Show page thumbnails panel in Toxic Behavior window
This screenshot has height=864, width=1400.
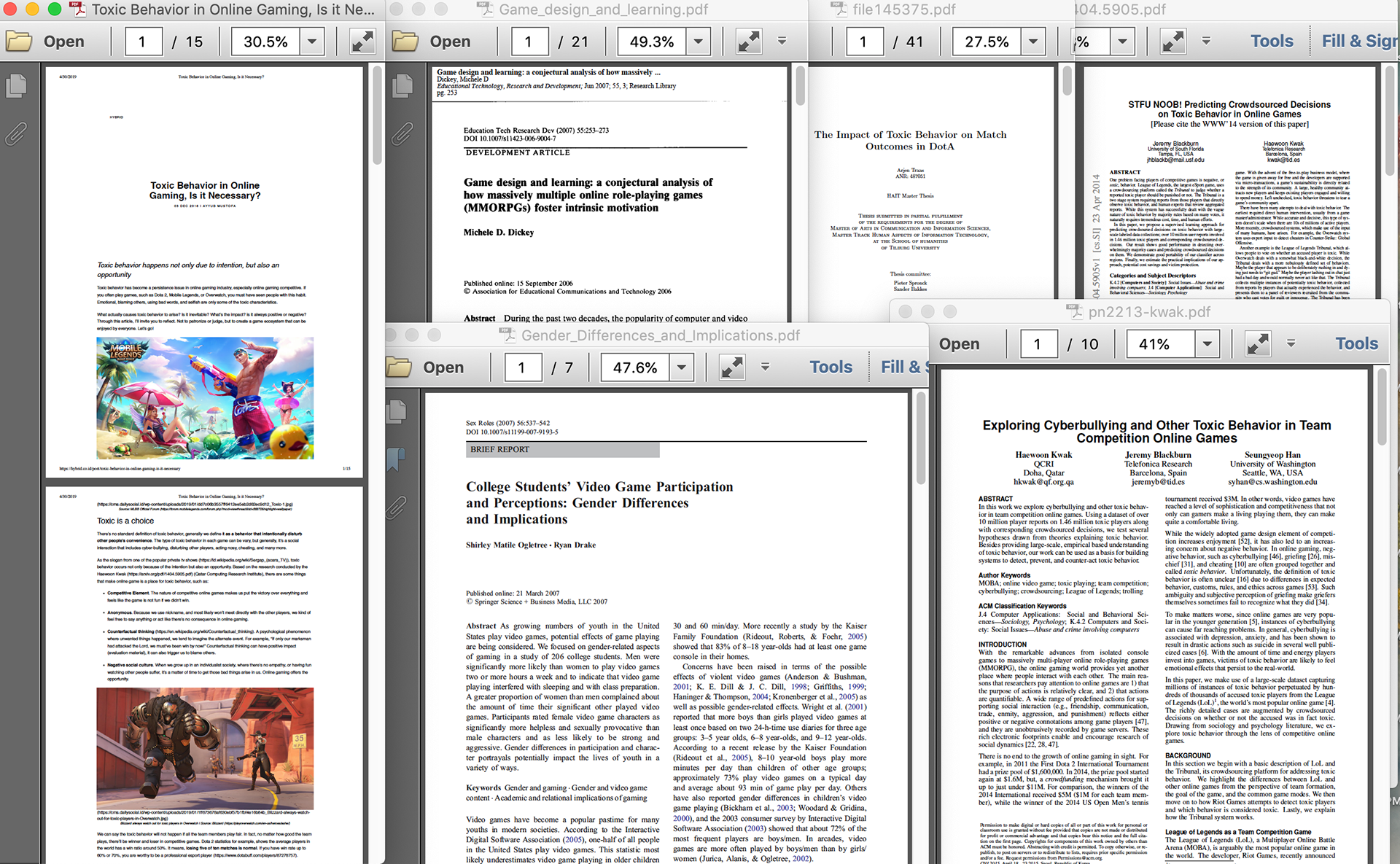pyautogui.click(x=16, y=87)
